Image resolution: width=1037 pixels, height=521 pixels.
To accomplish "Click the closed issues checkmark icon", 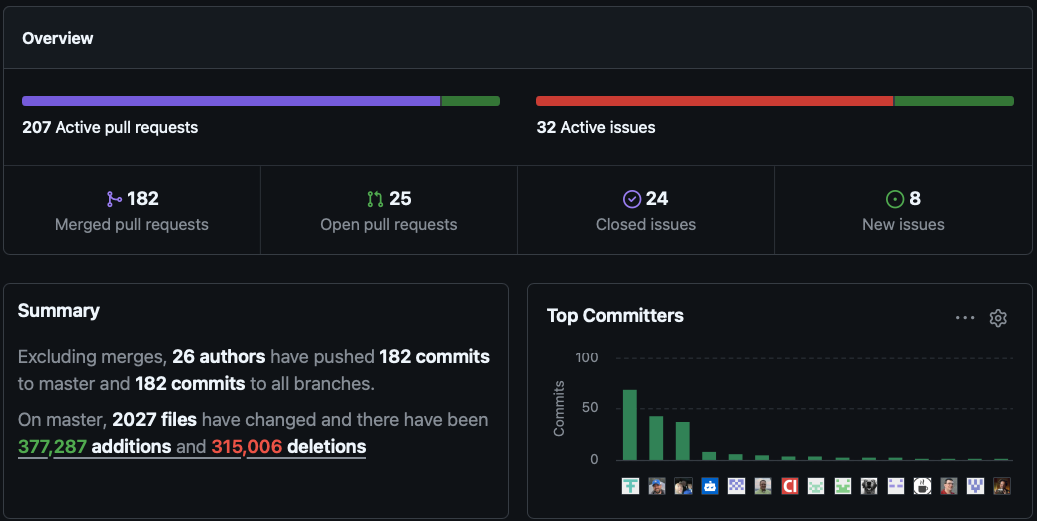I will (x=631, y=199).
